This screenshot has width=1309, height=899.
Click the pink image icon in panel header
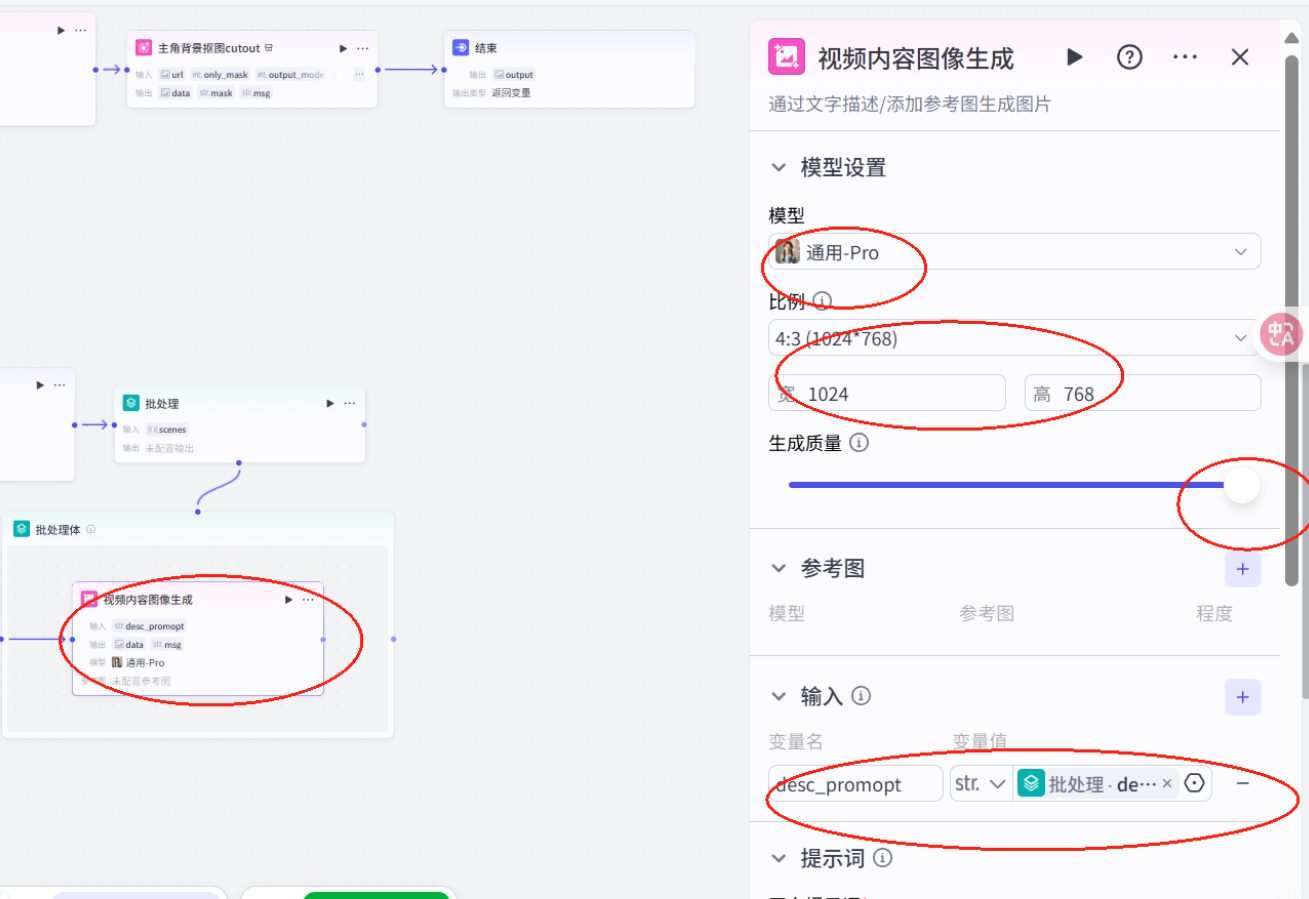point(786,57)
